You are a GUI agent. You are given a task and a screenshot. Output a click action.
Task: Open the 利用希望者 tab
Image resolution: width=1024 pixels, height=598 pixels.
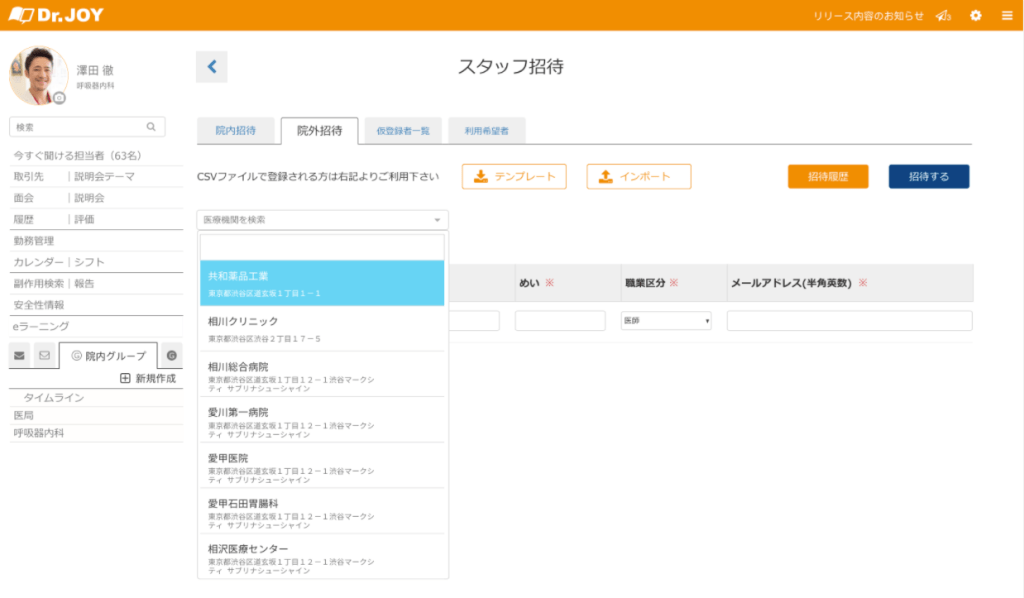tap(486, 131)
